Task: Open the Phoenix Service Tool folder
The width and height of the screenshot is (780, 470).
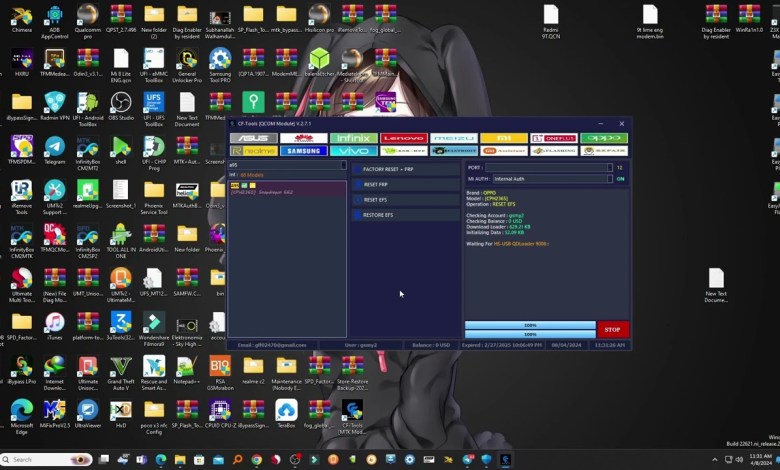Action: (x=154, y=197)
